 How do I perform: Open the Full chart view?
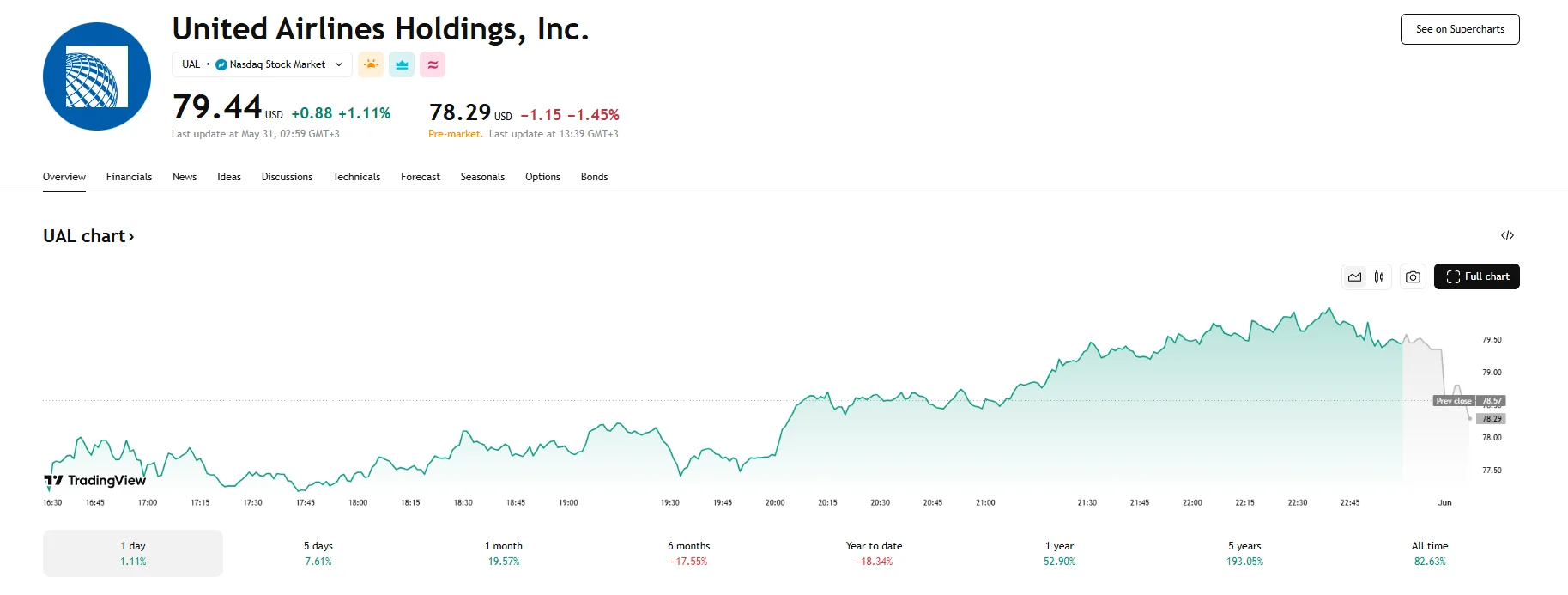click(x=1476, y=276)
